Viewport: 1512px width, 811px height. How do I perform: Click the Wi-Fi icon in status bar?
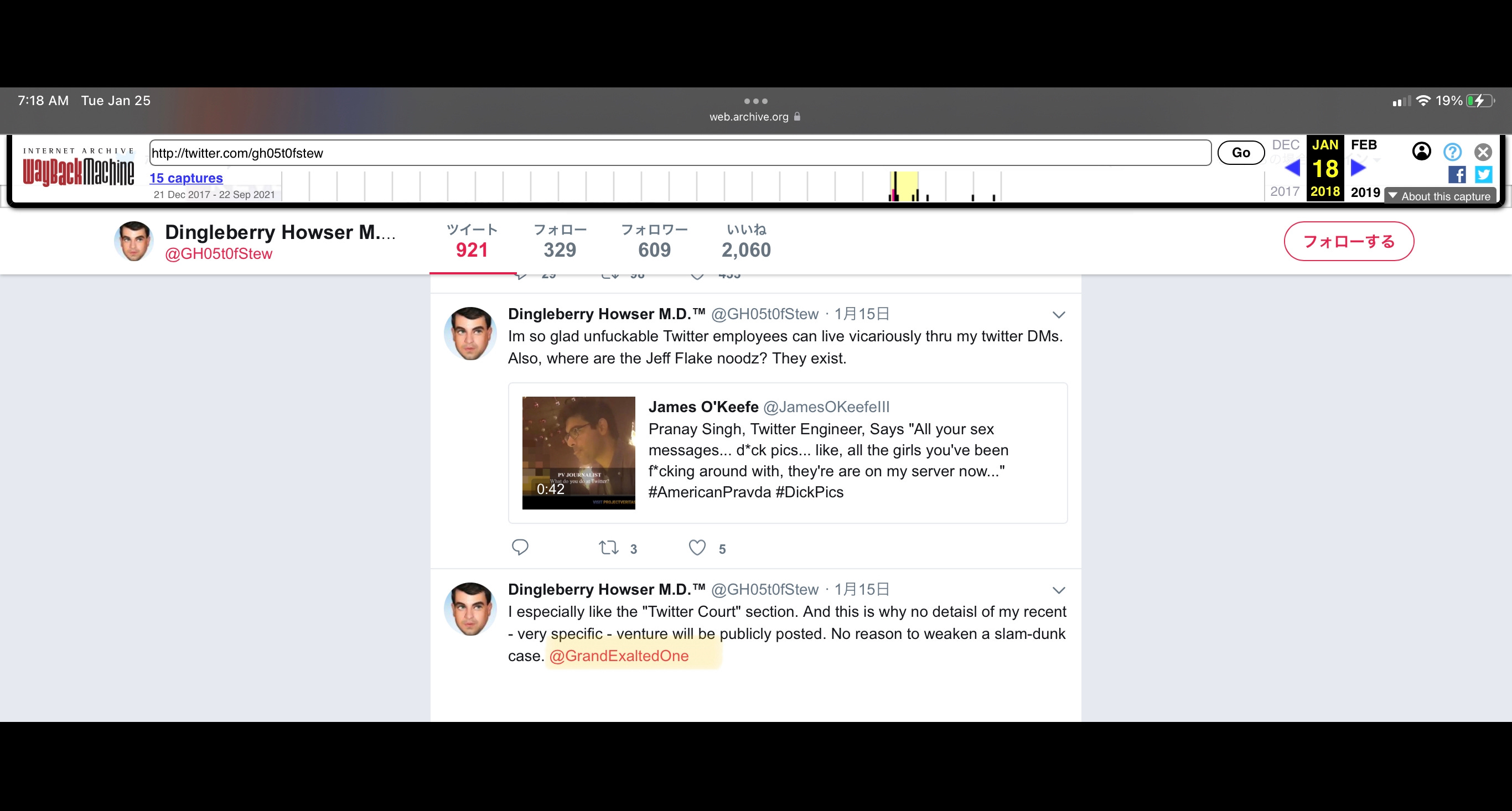coord(1423,101)
